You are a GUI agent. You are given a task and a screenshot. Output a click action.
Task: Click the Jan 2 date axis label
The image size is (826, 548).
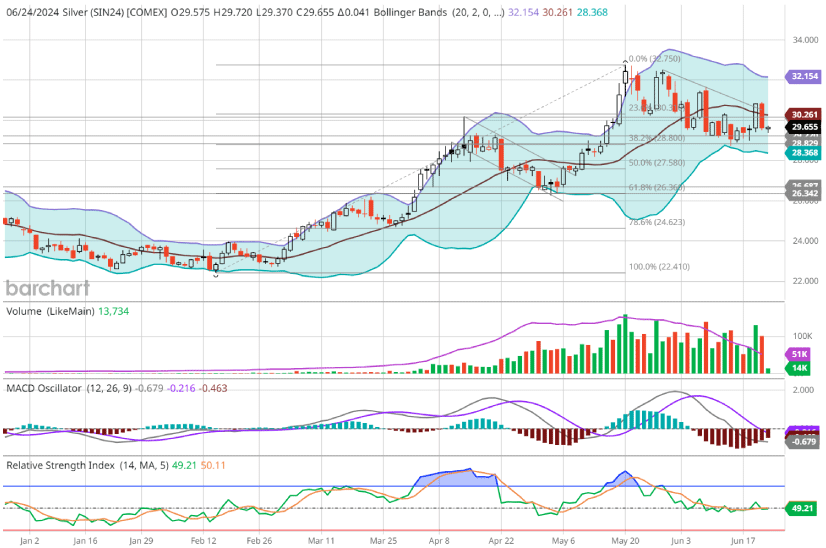[29, 540]
